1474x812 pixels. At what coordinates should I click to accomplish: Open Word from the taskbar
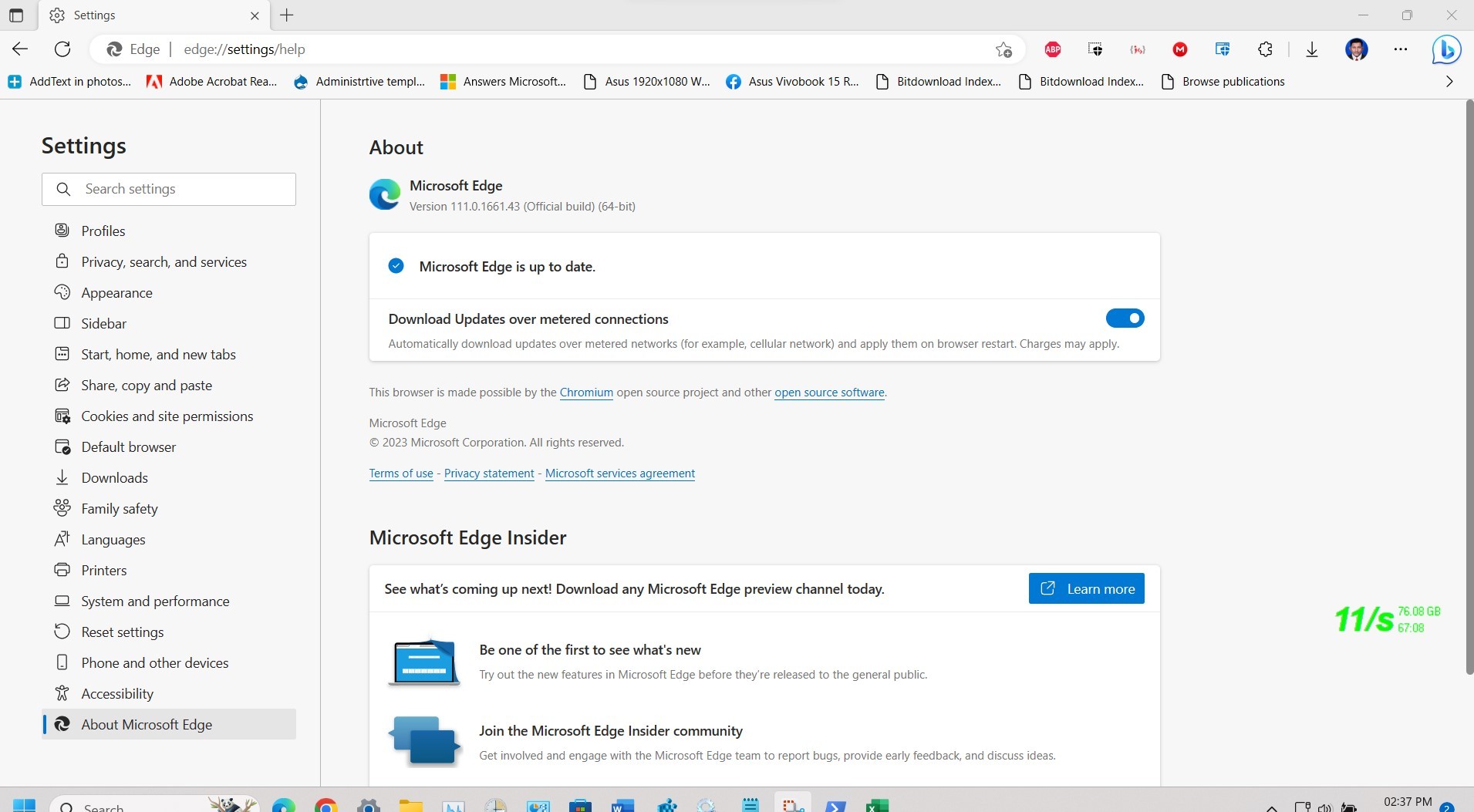622,805
